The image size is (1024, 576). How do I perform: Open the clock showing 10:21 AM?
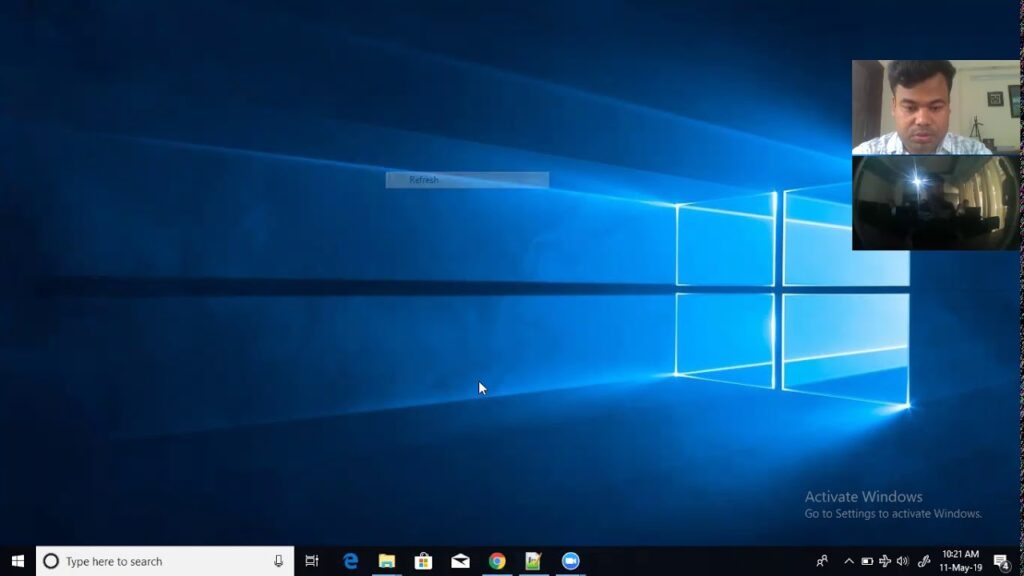[x=961, y=561]
